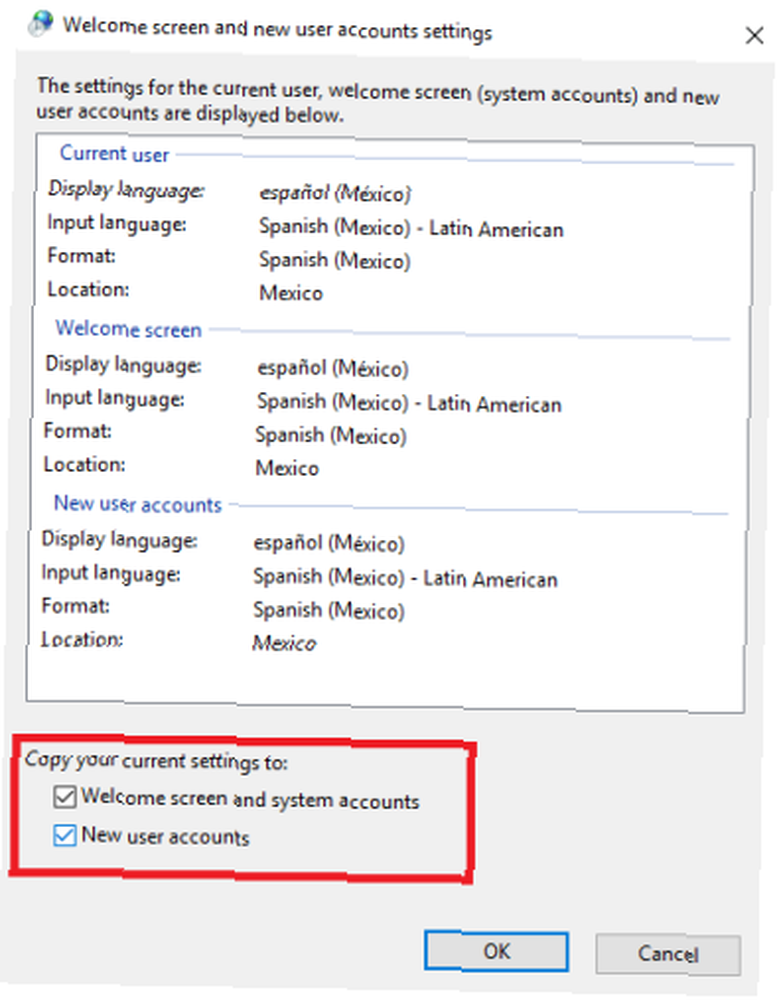Click Current user Location value Mexico

tap(291, 293)
